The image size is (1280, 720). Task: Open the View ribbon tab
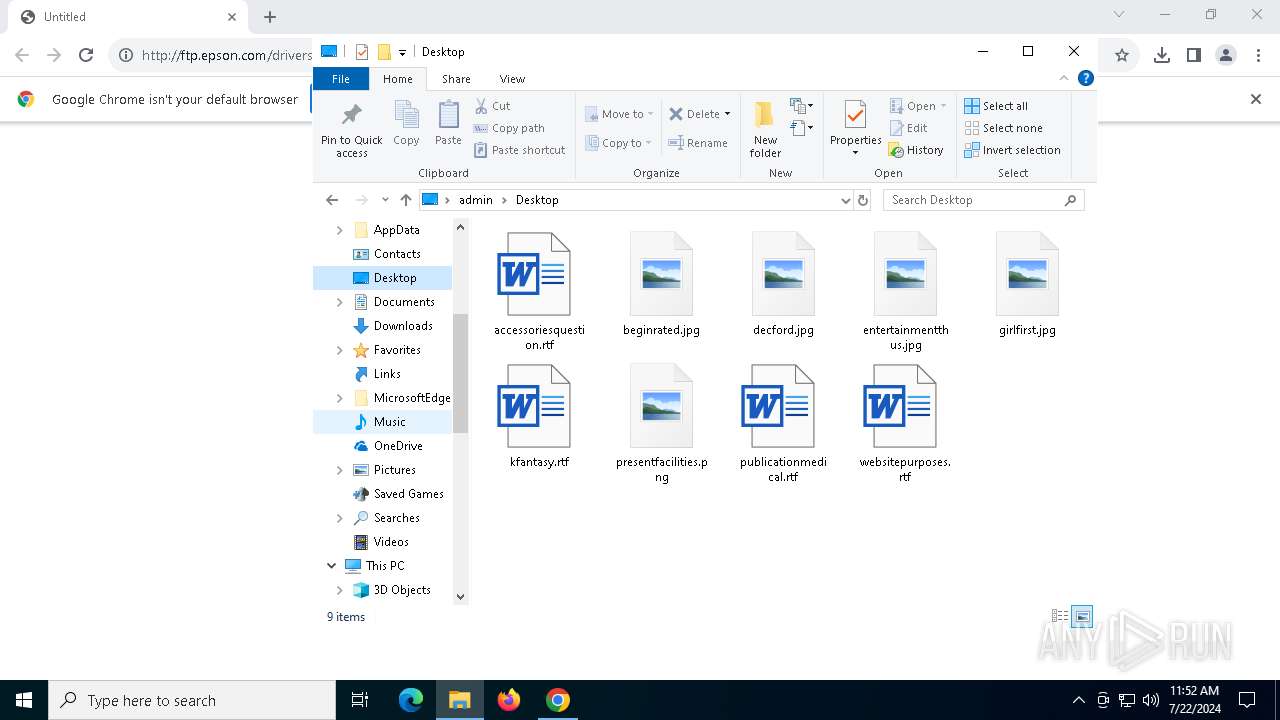[512, 79]
